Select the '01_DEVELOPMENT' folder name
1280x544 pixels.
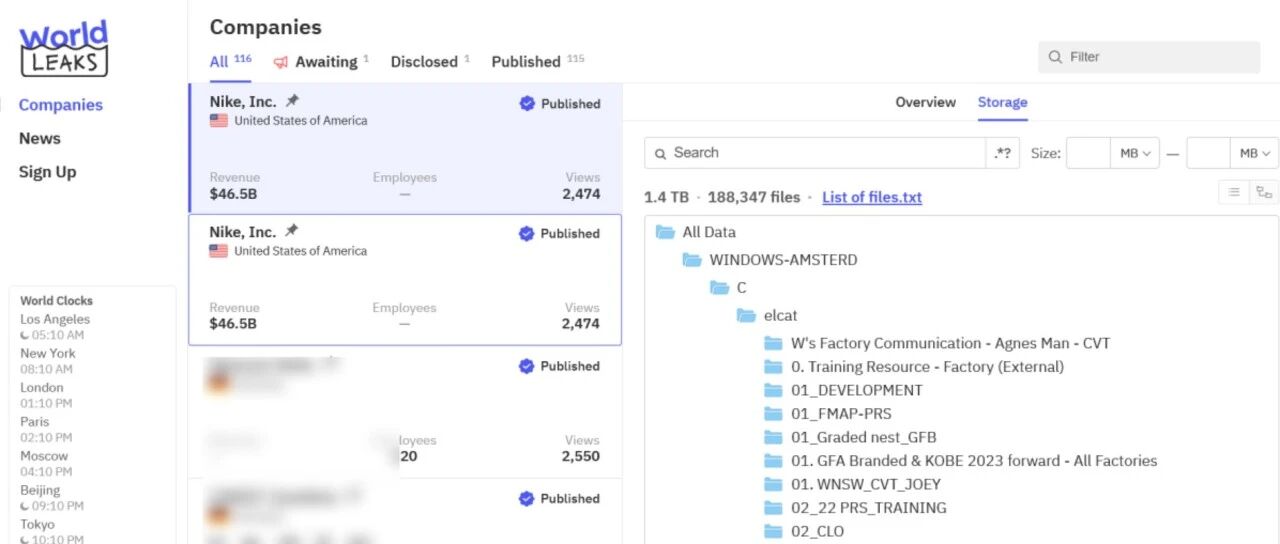click(856, 390)
